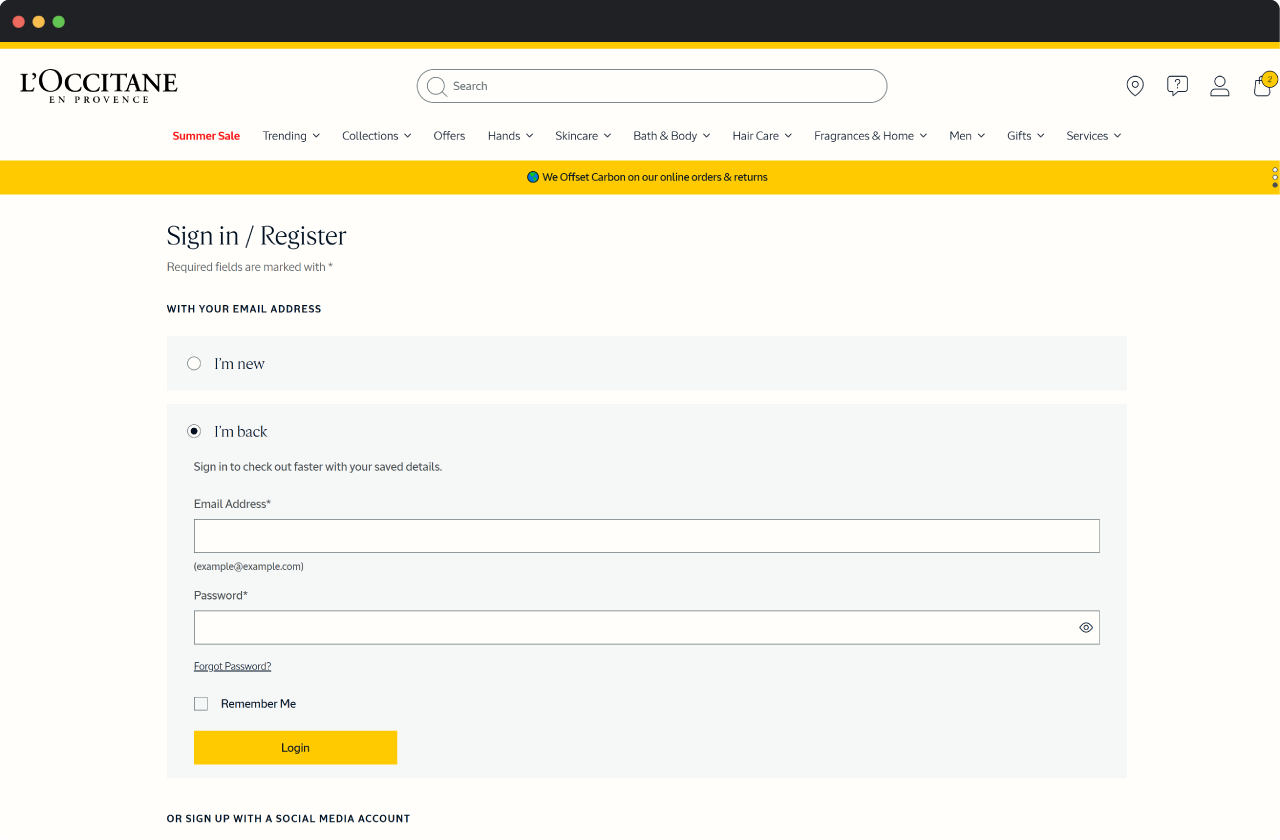Open the Forgot Password link
This screenshot has height=840, width=1280.
[x=232, y=665]
